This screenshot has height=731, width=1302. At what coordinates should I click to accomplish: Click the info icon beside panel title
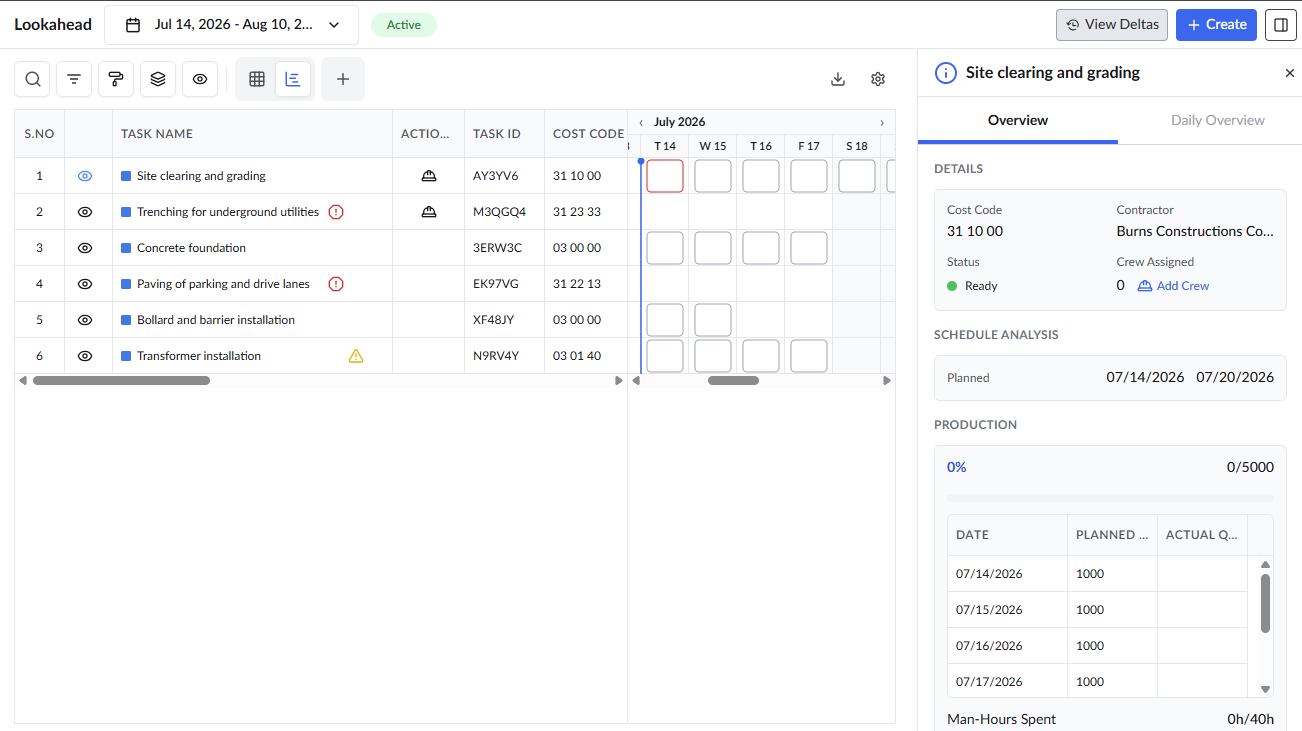(945, 73)
